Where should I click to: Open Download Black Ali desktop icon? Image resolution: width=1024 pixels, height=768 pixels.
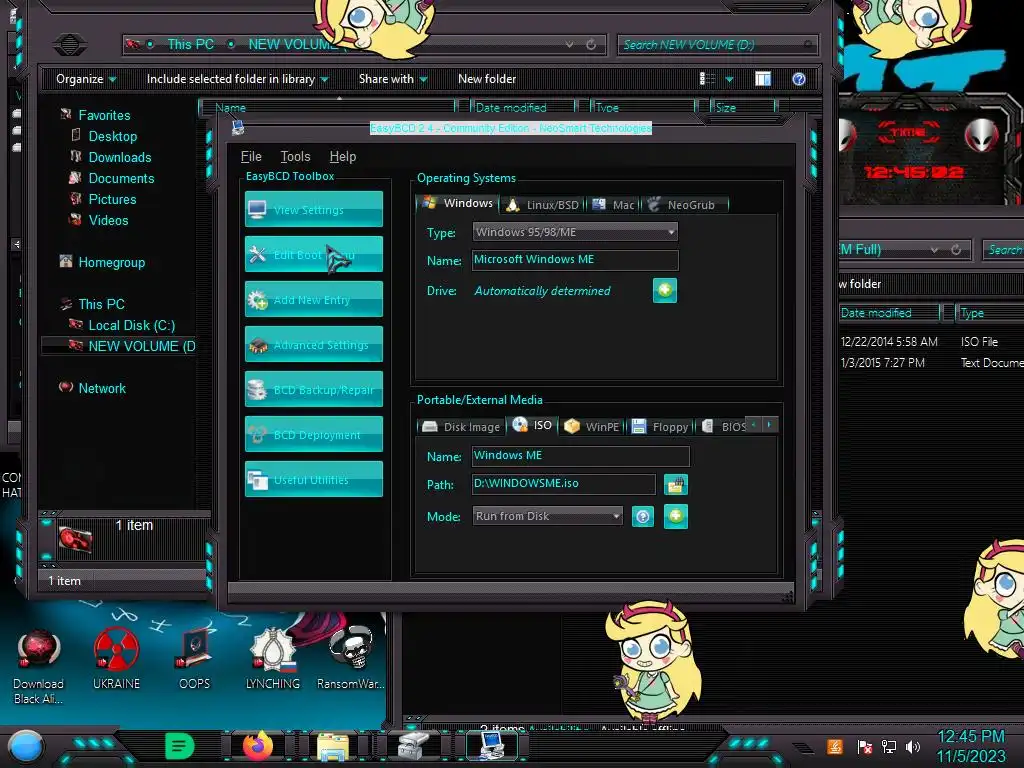click(39, 667)
